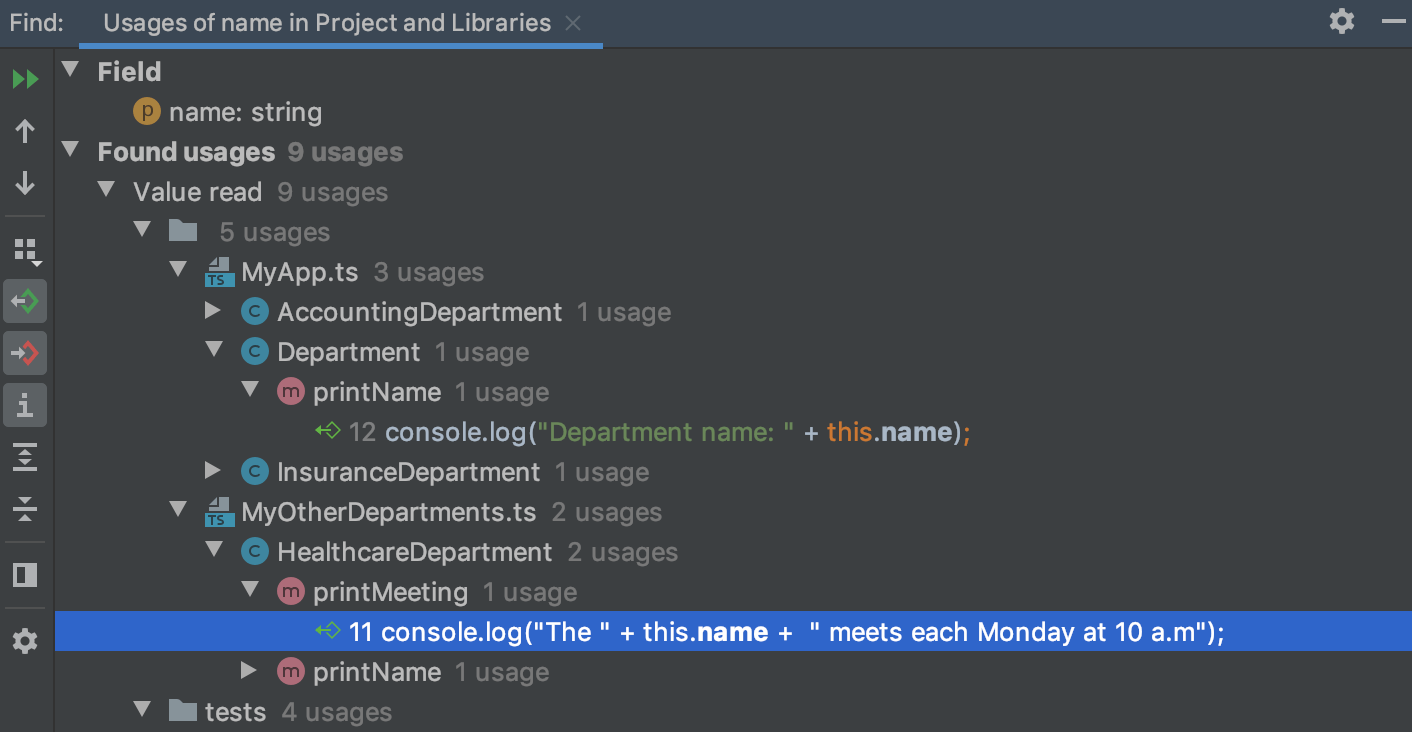Click read-access arrow icon on line 12 usage

click(328, 431)
